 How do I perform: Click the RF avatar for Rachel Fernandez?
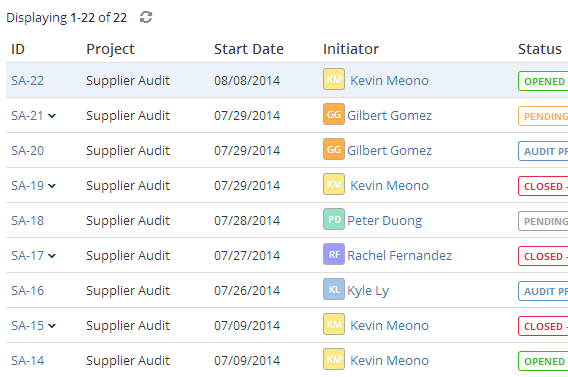(x=334, y=254)
